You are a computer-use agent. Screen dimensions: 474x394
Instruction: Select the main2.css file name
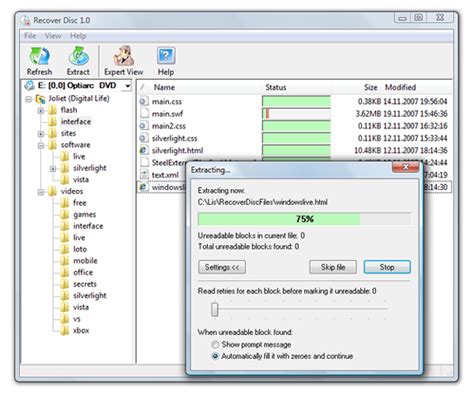coord(169,126)
